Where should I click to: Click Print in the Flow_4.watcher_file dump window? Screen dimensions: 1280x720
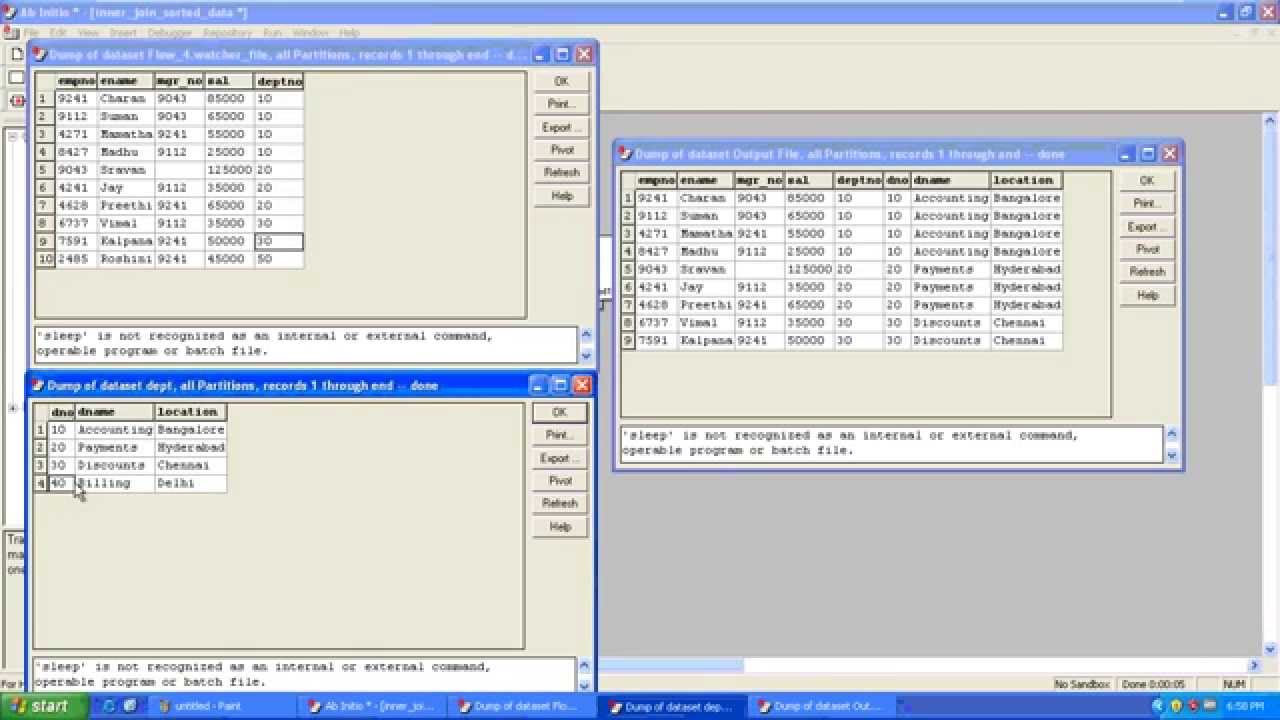click(x=561, y=104)
